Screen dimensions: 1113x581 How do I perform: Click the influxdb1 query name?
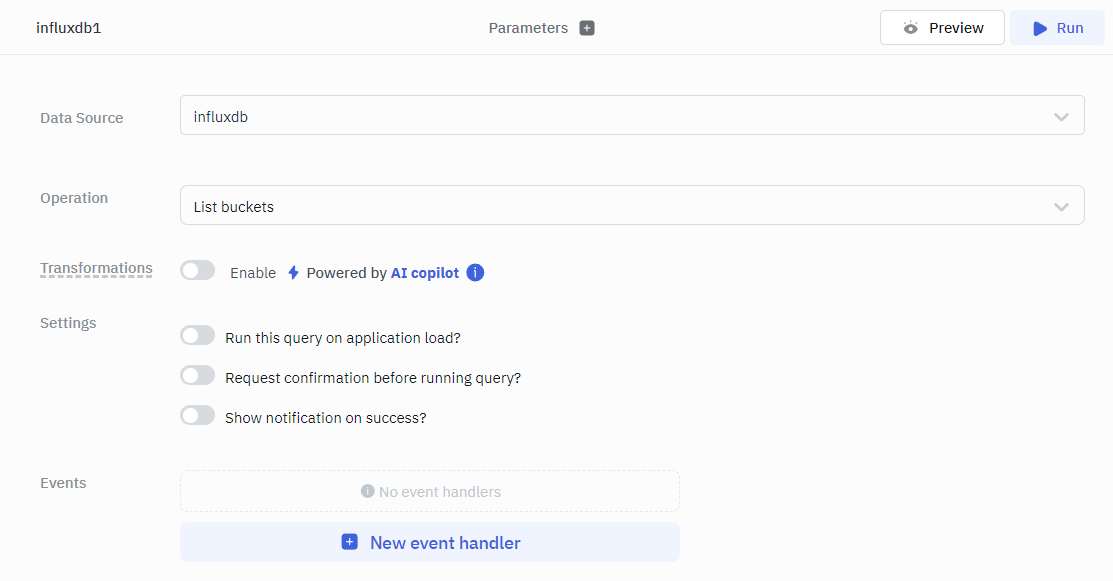[69, 28]
